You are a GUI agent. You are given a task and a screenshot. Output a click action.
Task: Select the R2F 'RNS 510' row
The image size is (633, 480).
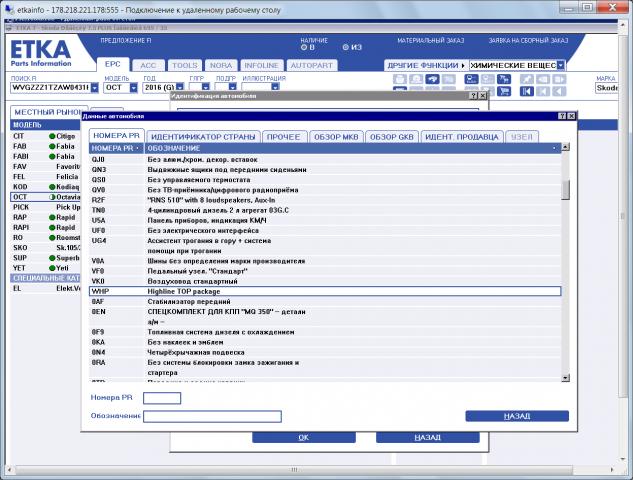click(325, 200)
